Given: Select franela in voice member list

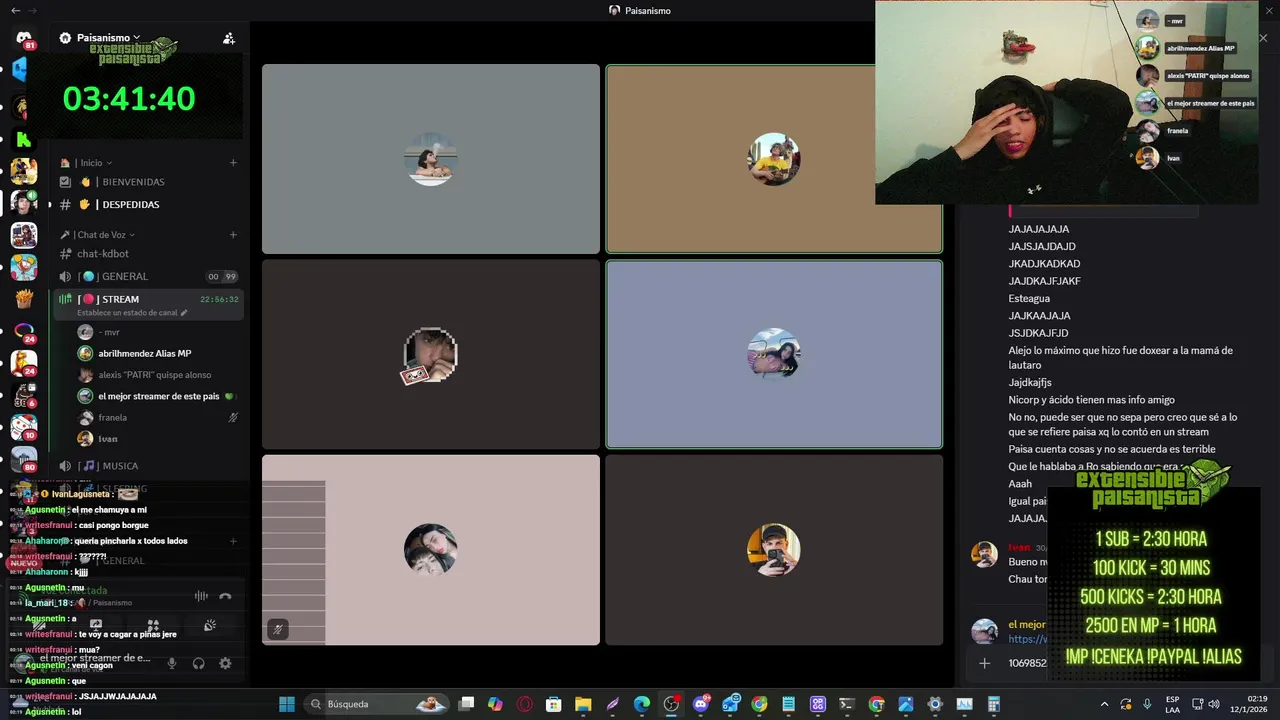Looking at the screenshot, I should pyautogui.click(x=158, y=417).
